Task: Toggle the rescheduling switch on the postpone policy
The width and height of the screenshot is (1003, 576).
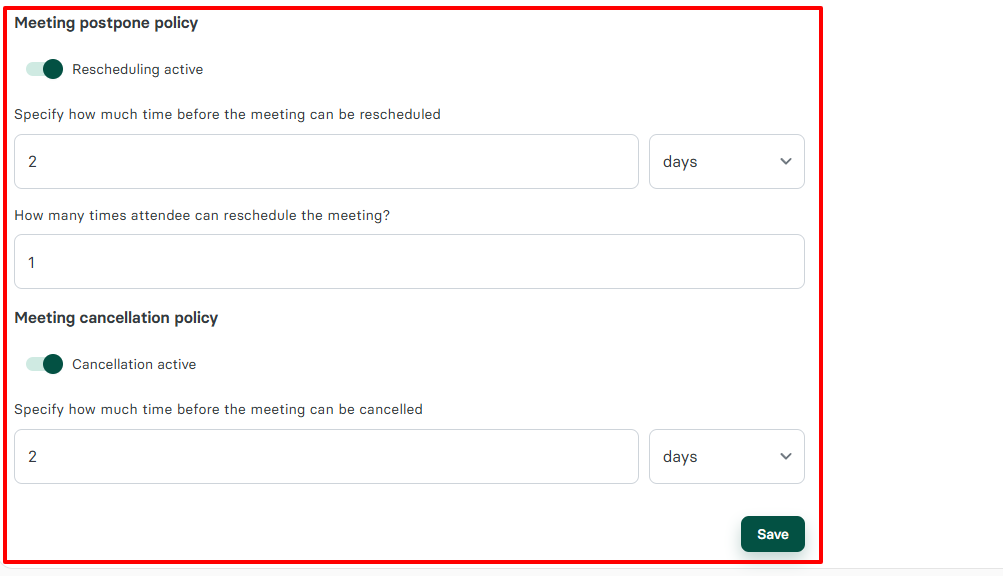Action: click(44, 69)
